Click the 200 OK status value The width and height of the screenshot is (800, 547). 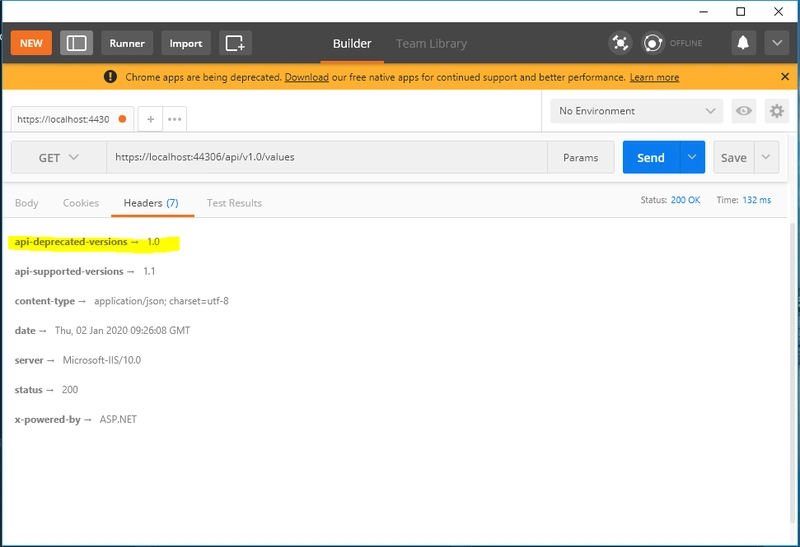pyautogui.click(x=685, y=200)
